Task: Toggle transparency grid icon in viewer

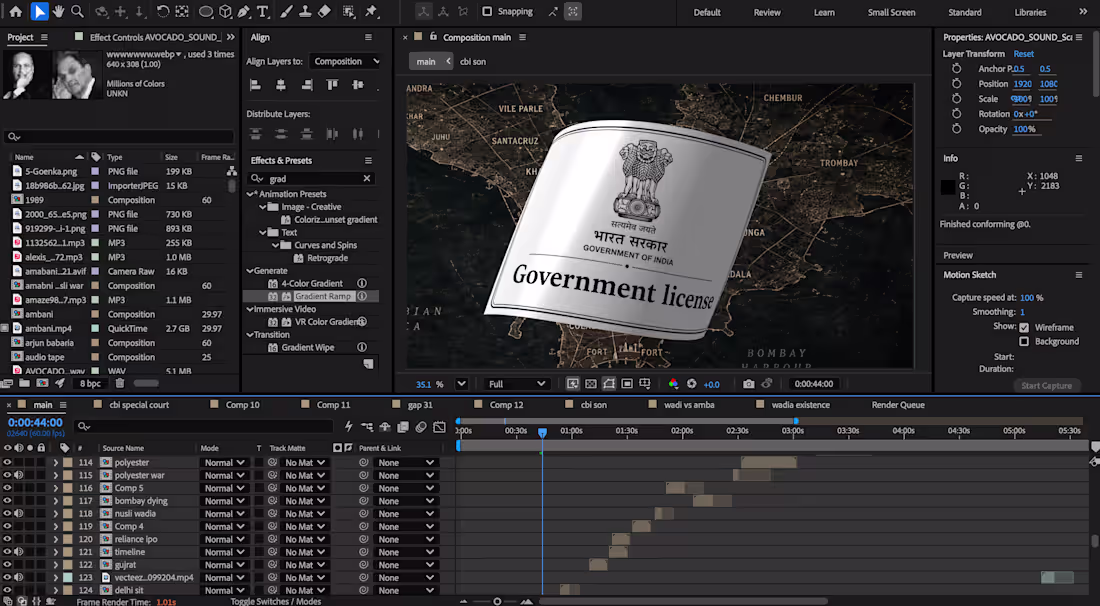Action: click(x=591, y=384)
